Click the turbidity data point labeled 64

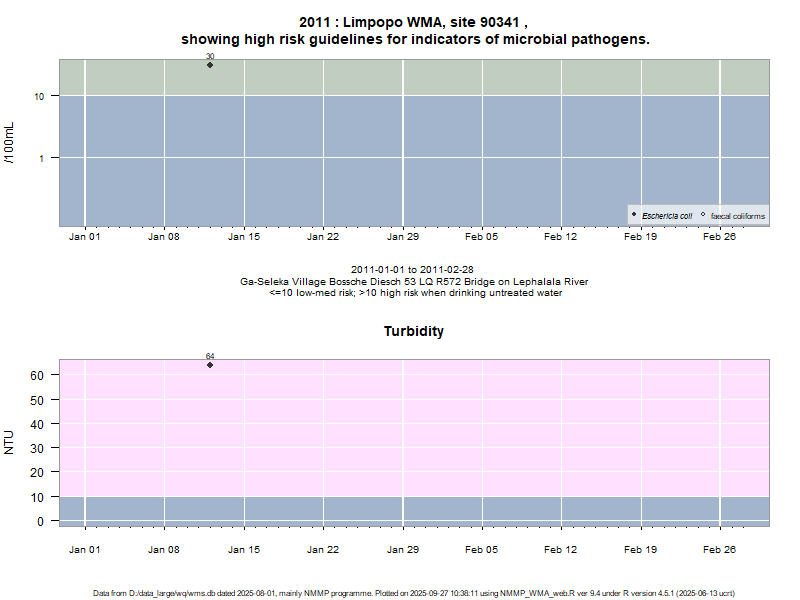tap(210, 365)
